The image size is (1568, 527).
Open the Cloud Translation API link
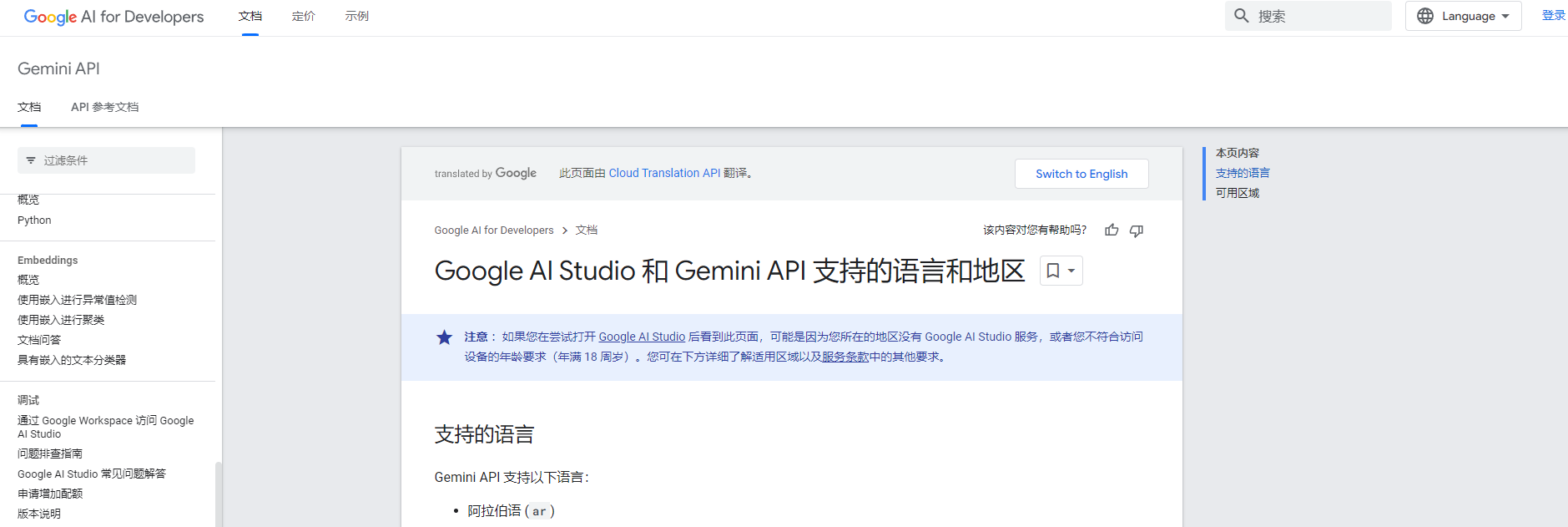coord(664,173)
